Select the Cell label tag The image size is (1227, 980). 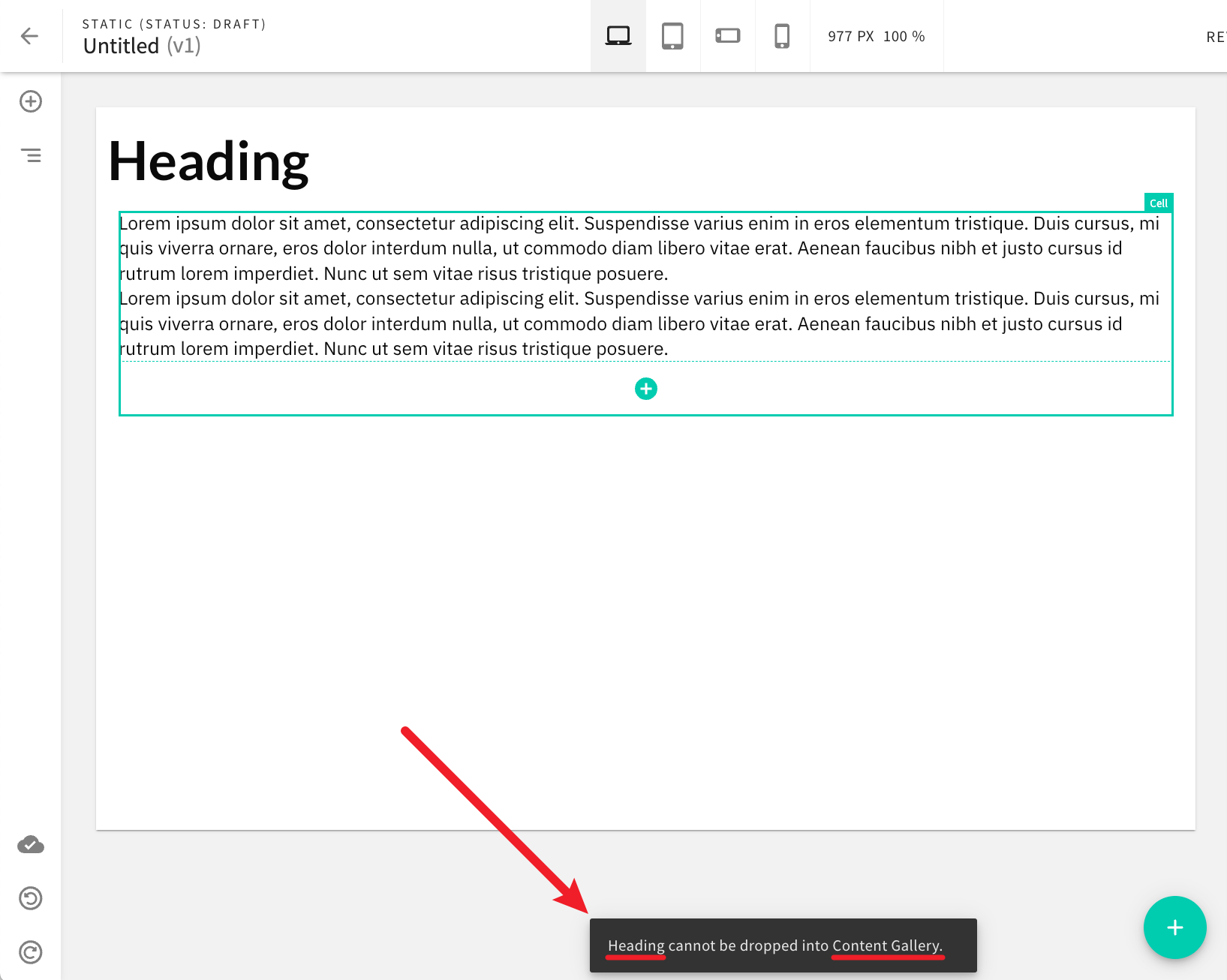(x=1158, y=203)
